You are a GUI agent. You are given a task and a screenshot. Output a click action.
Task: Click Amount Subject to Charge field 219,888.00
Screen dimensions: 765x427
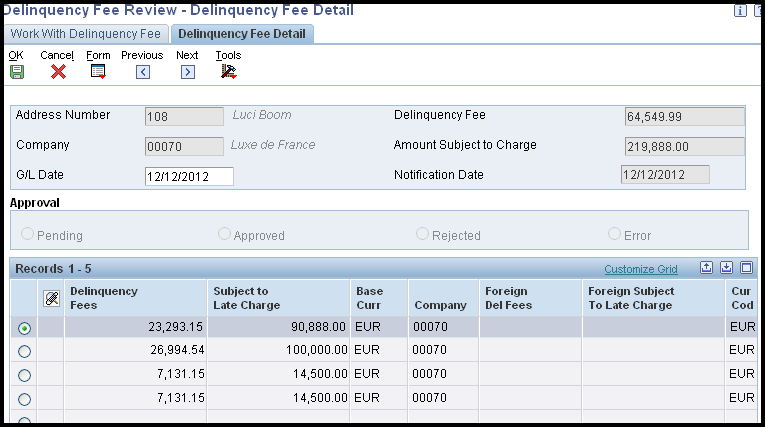[684, 146]
